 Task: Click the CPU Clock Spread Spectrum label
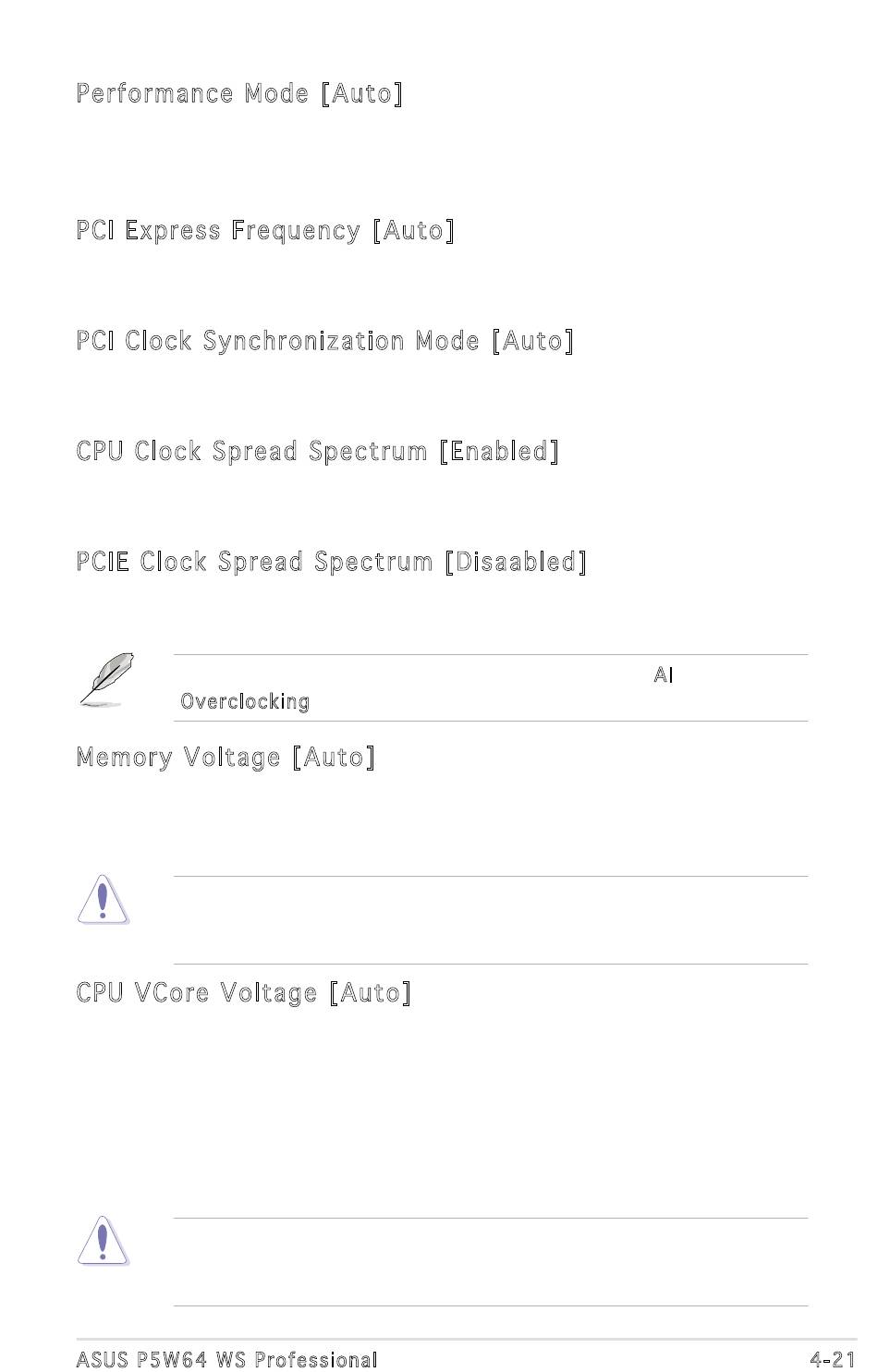point(252,451)
